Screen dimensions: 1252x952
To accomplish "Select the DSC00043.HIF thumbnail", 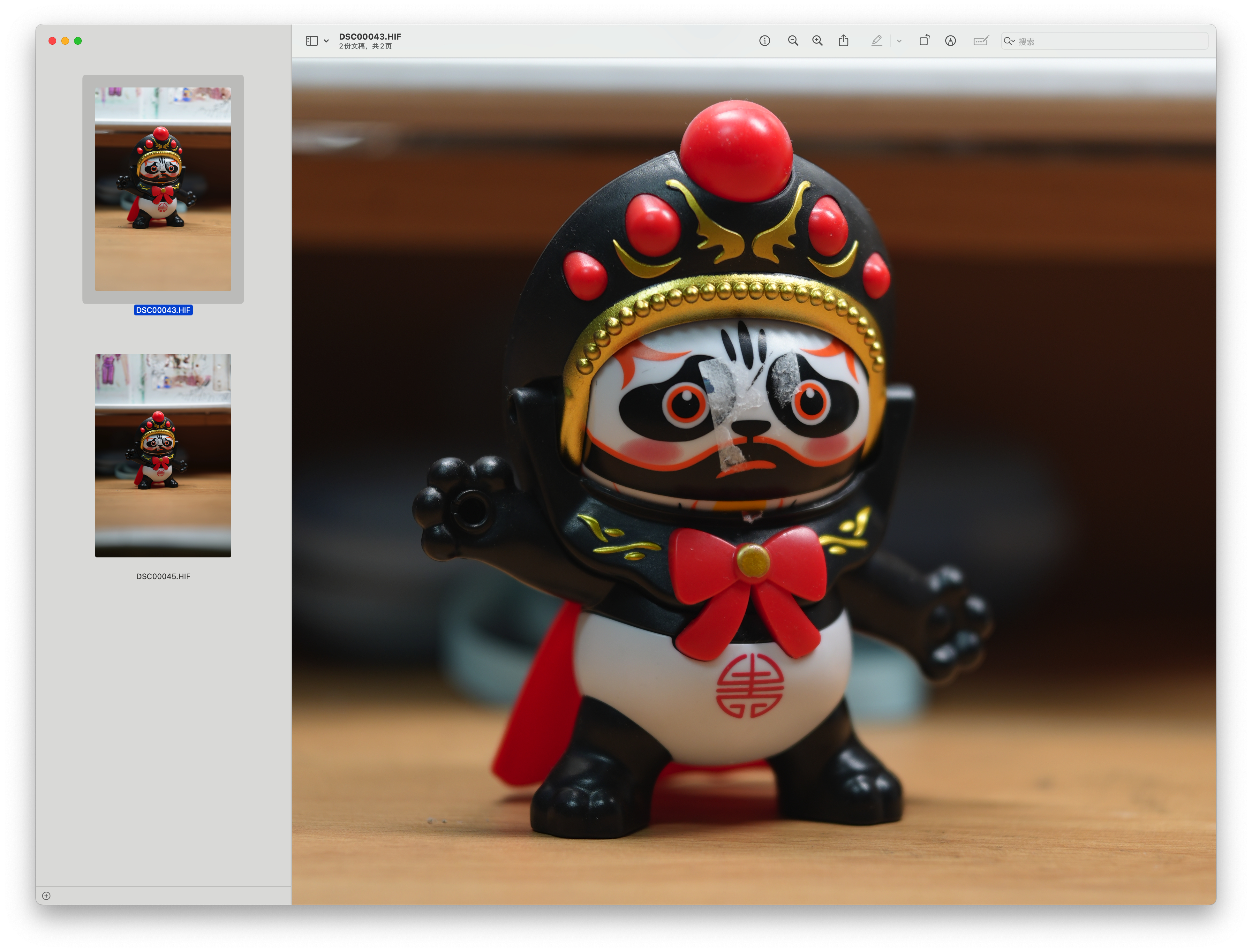I will [x=162, y=189].
